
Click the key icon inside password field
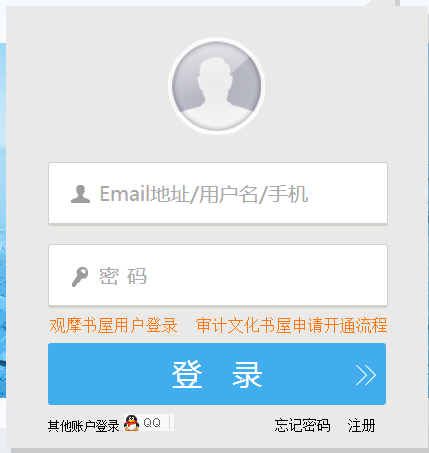pos(80,276)
